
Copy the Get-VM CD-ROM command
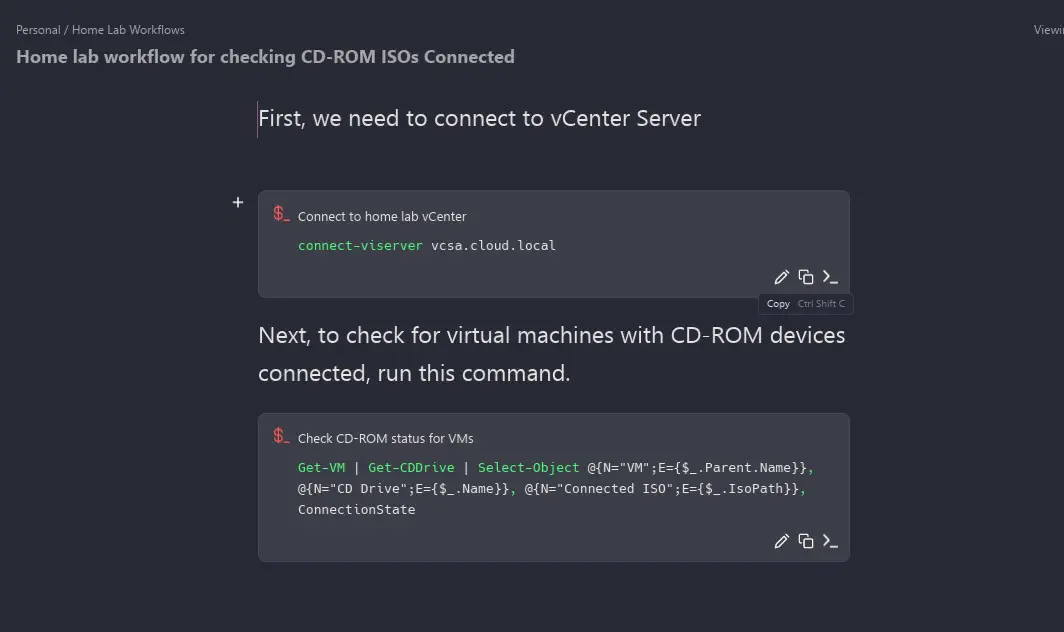pyautogui.click(x=806, y=541)
